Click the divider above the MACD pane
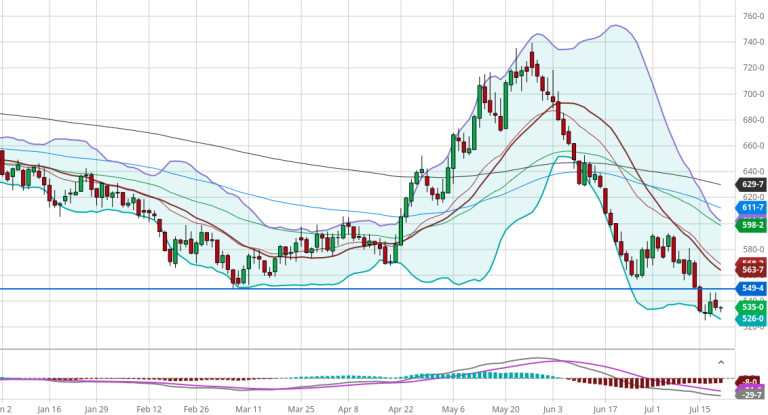 click(360, 350)
